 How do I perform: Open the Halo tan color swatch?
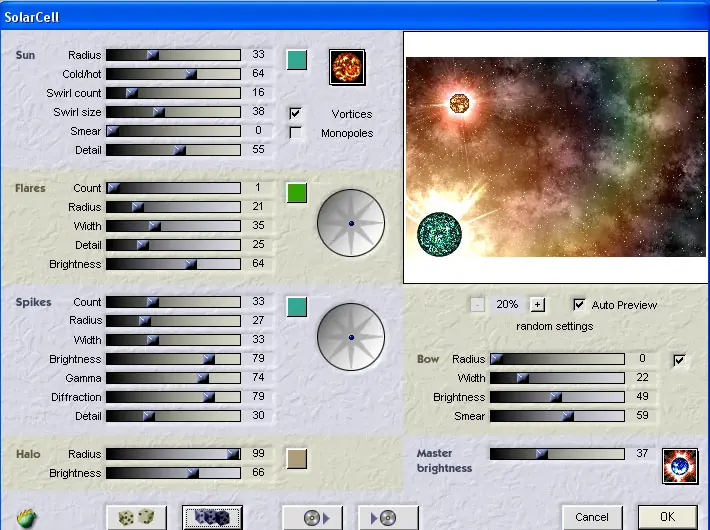(x=297, y=459)
